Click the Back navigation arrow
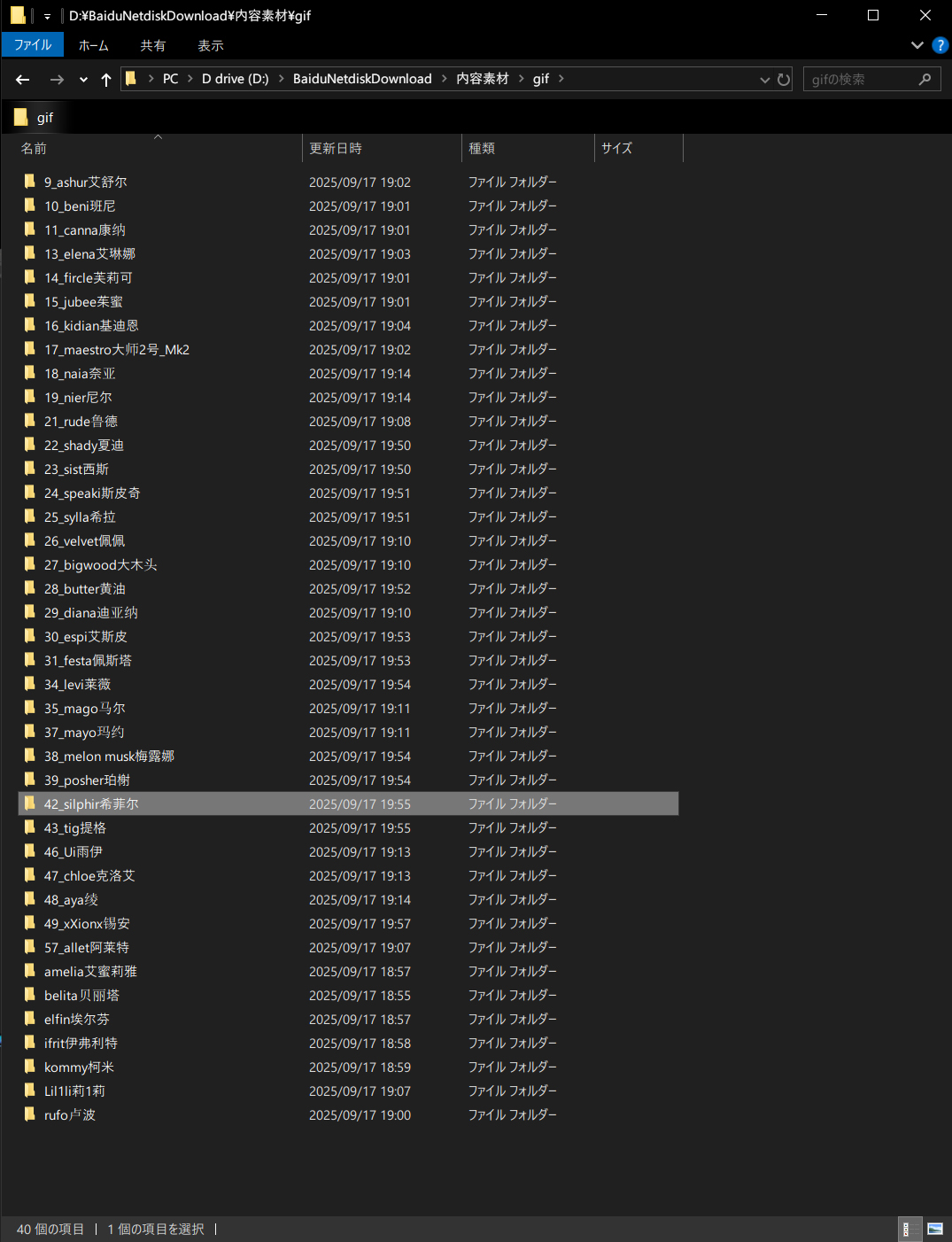This screenshot has height=1242, width=952. click(23, 80)
